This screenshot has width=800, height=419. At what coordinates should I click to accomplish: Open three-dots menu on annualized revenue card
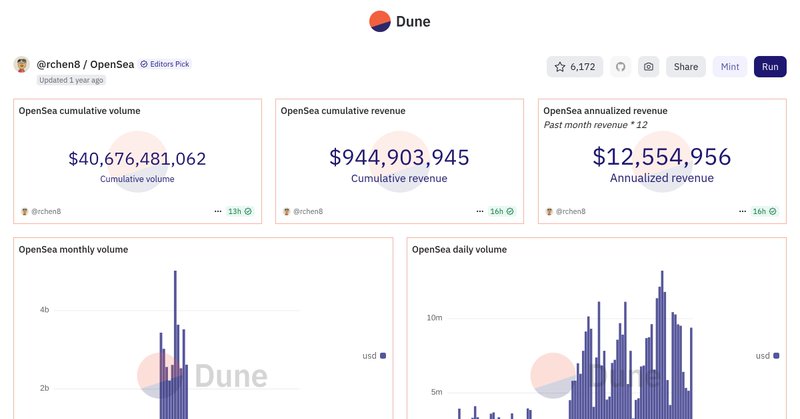click(x=742, y=211)
